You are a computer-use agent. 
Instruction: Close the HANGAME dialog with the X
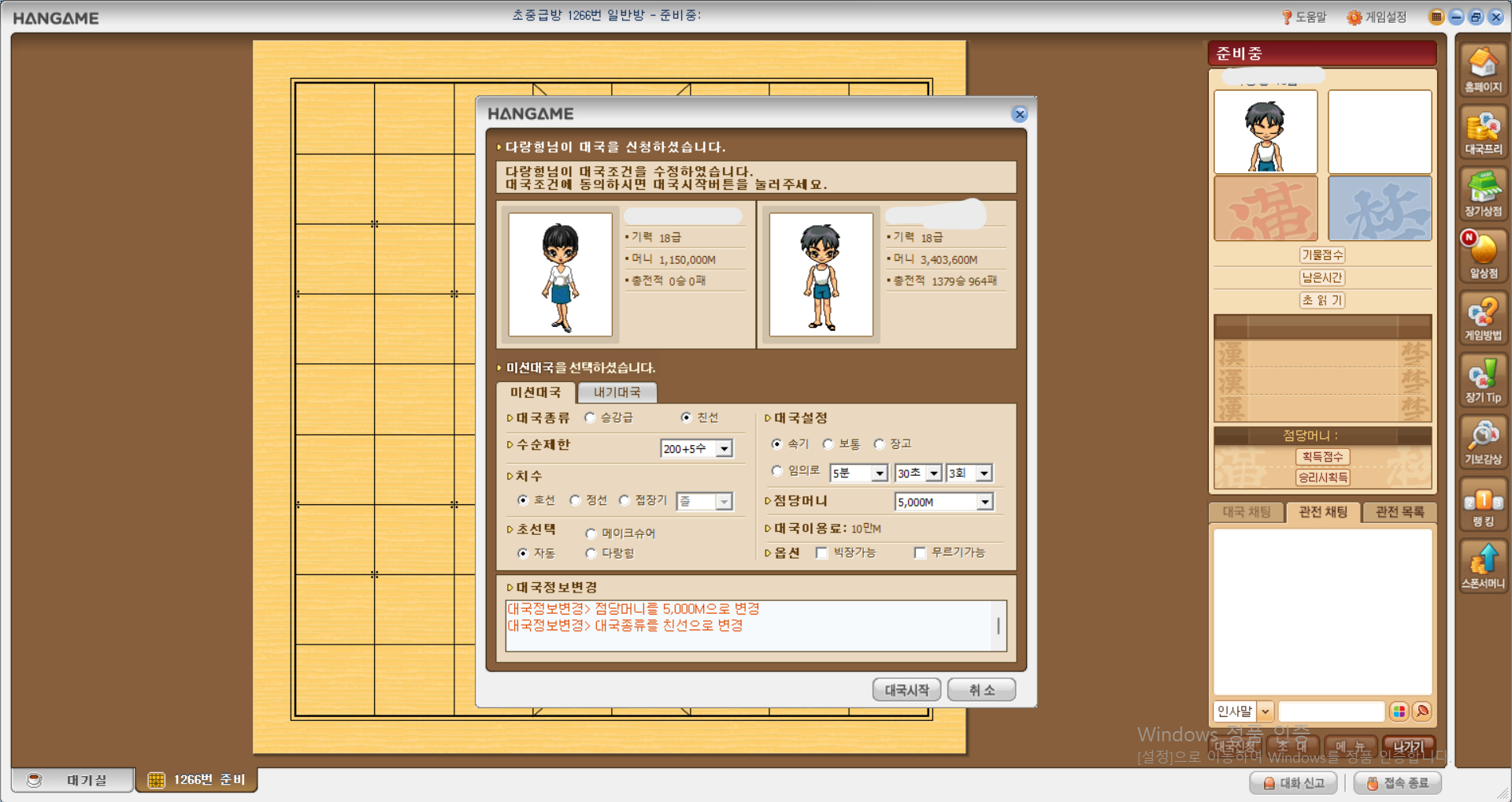1020,114
